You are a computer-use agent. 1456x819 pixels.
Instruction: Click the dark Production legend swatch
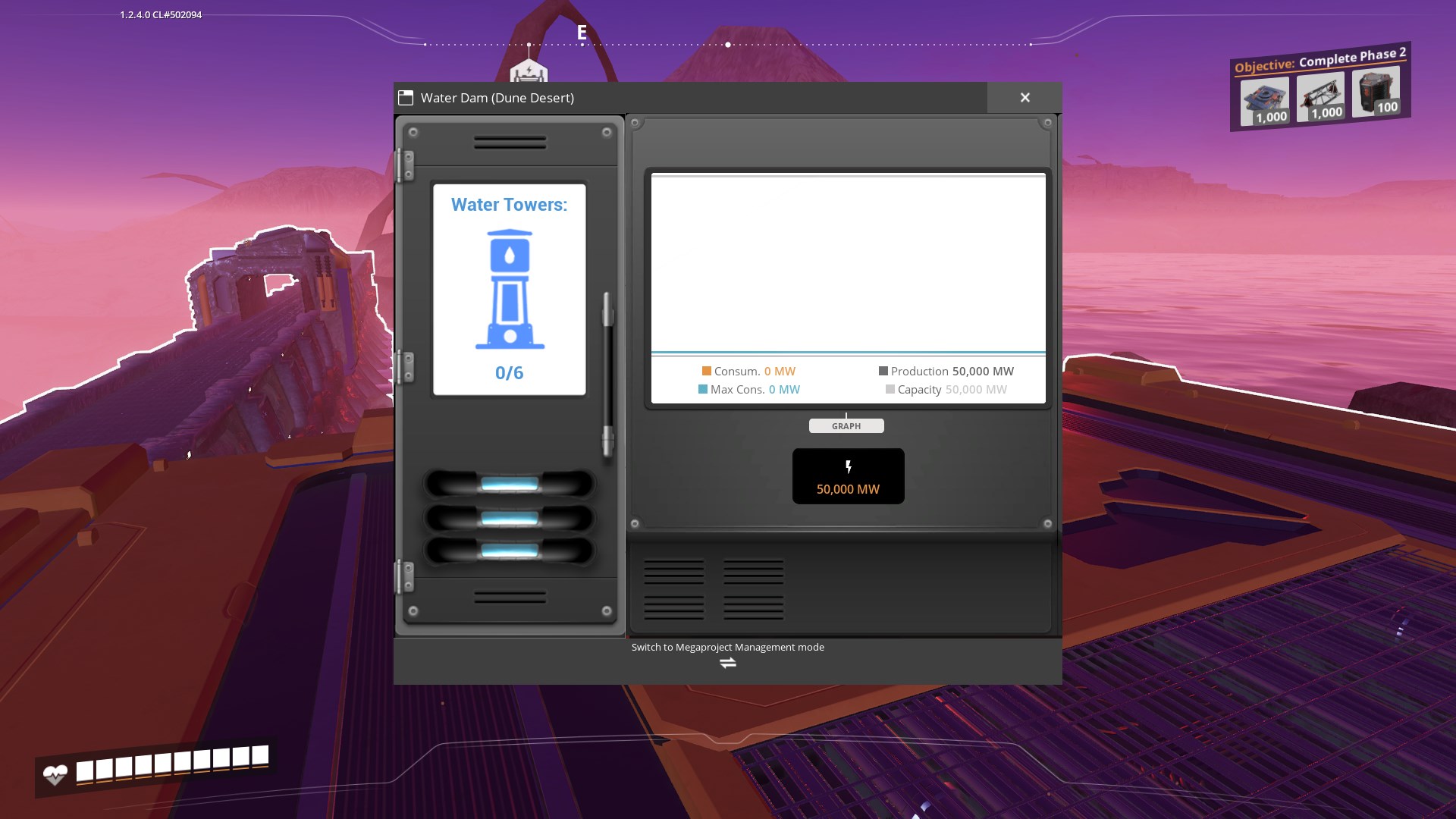pos(883,371)
